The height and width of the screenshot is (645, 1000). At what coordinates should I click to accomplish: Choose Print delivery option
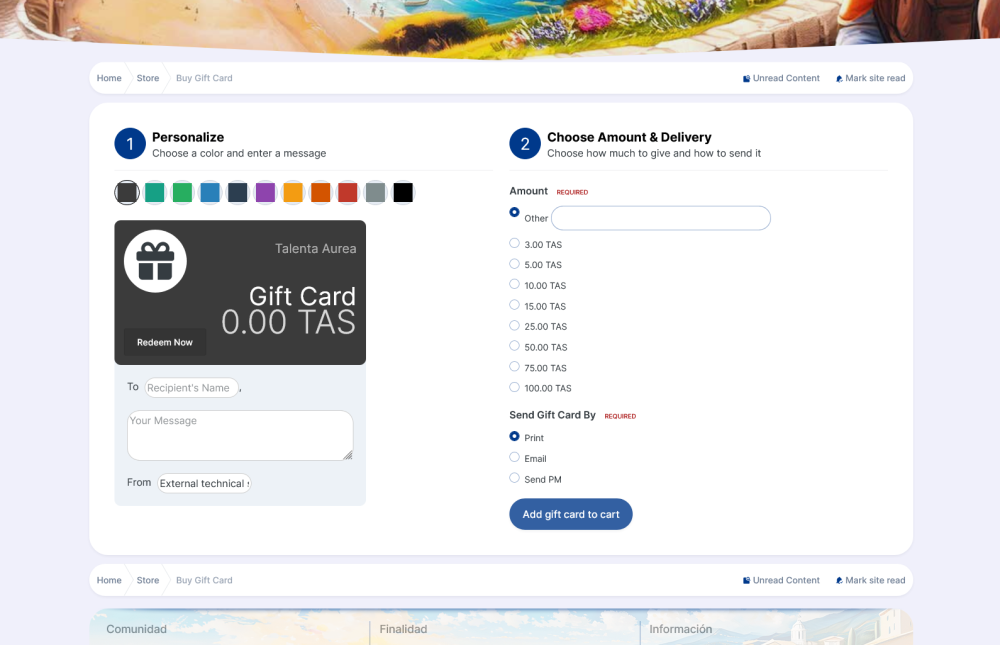click(515, 436)
